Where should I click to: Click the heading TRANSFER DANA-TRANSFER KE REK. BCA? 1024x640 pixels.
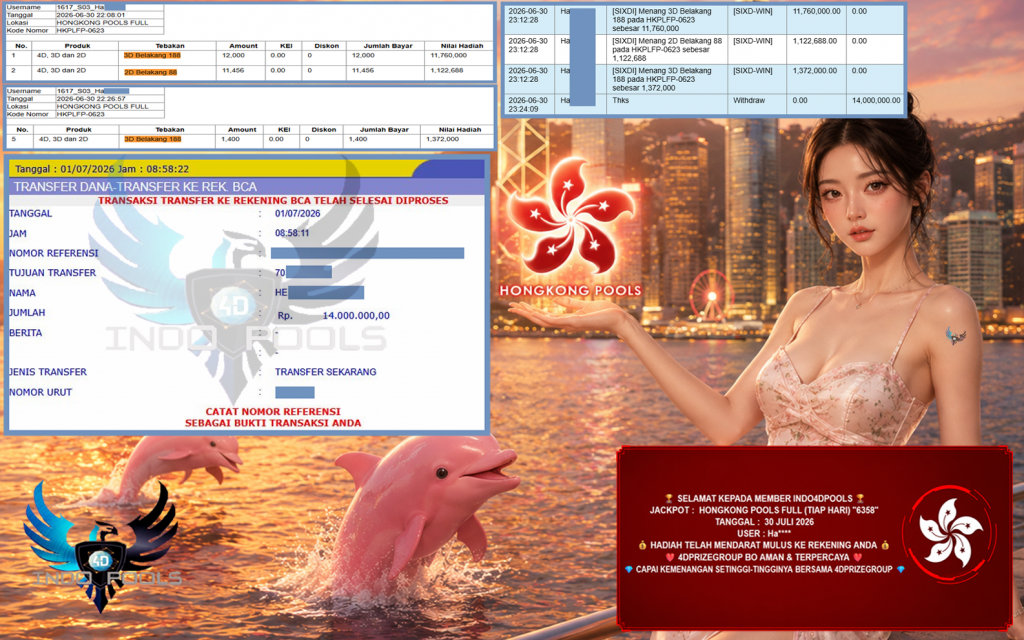135,187
